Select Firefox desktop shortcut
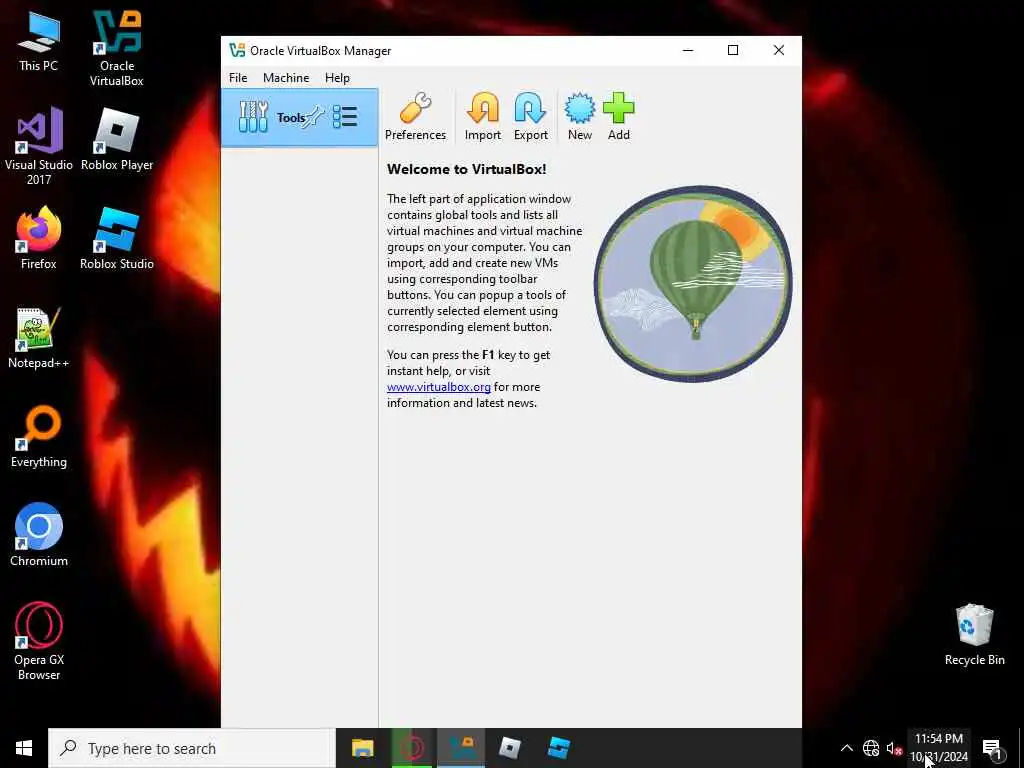Image resolution: width=1024 pixels, height=768 pixels. (x=39, y=238)
